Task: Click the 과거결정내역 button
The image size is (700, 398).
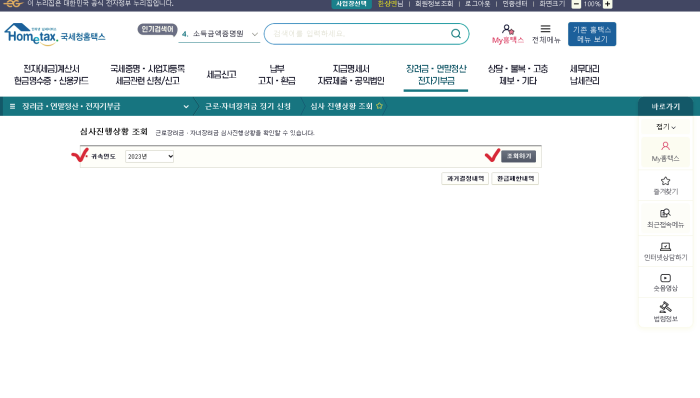Action: (465, 178)
